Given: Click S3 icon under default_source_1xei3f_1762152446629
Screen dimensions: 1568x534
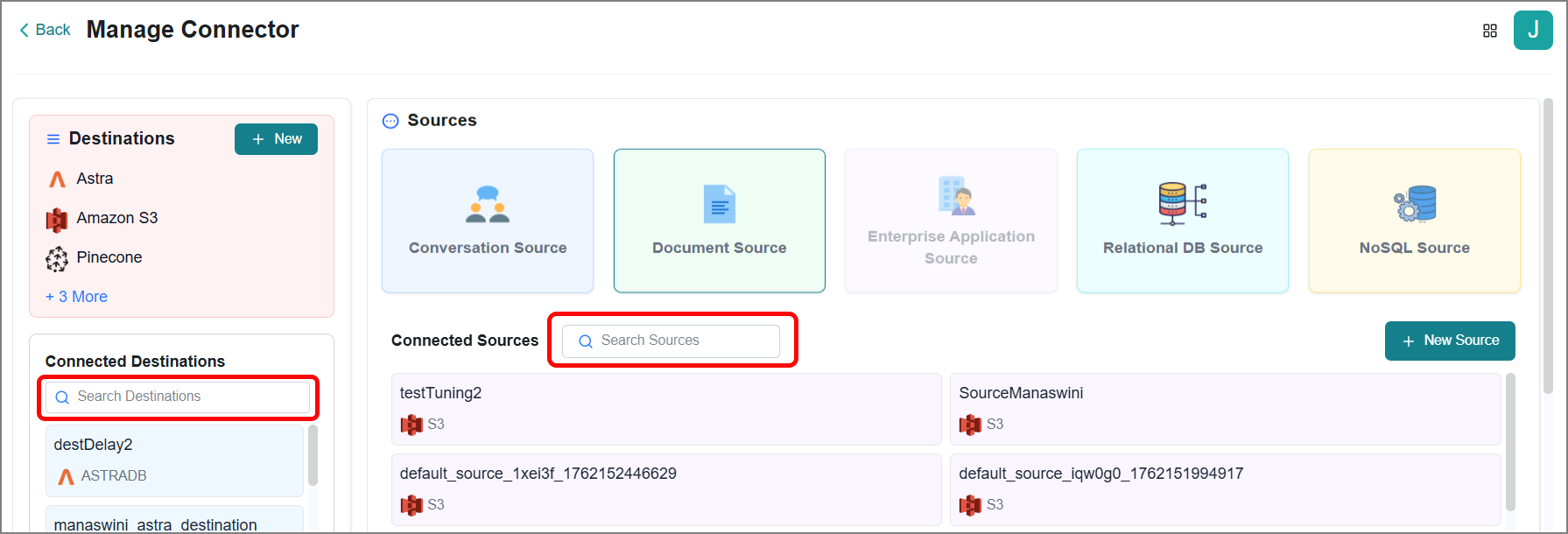Looking at the screenshot, I should click(411, 505).
